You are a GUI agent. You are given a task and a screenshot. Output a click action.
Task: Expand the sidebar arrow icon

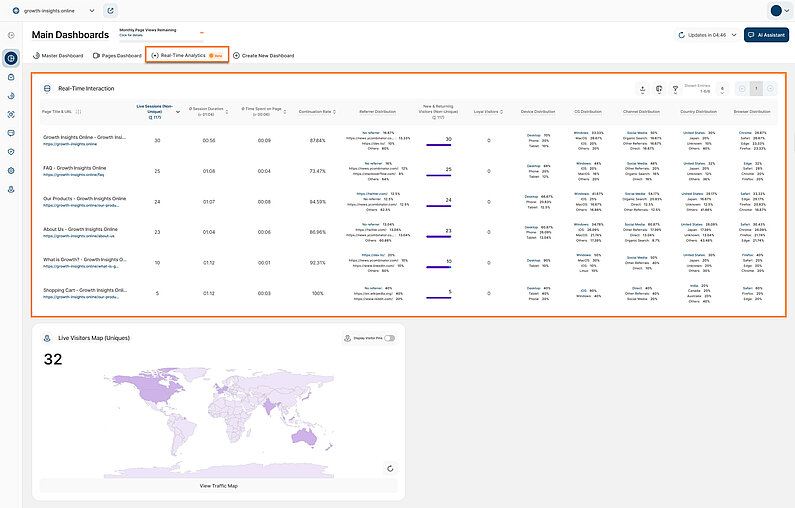11,35
